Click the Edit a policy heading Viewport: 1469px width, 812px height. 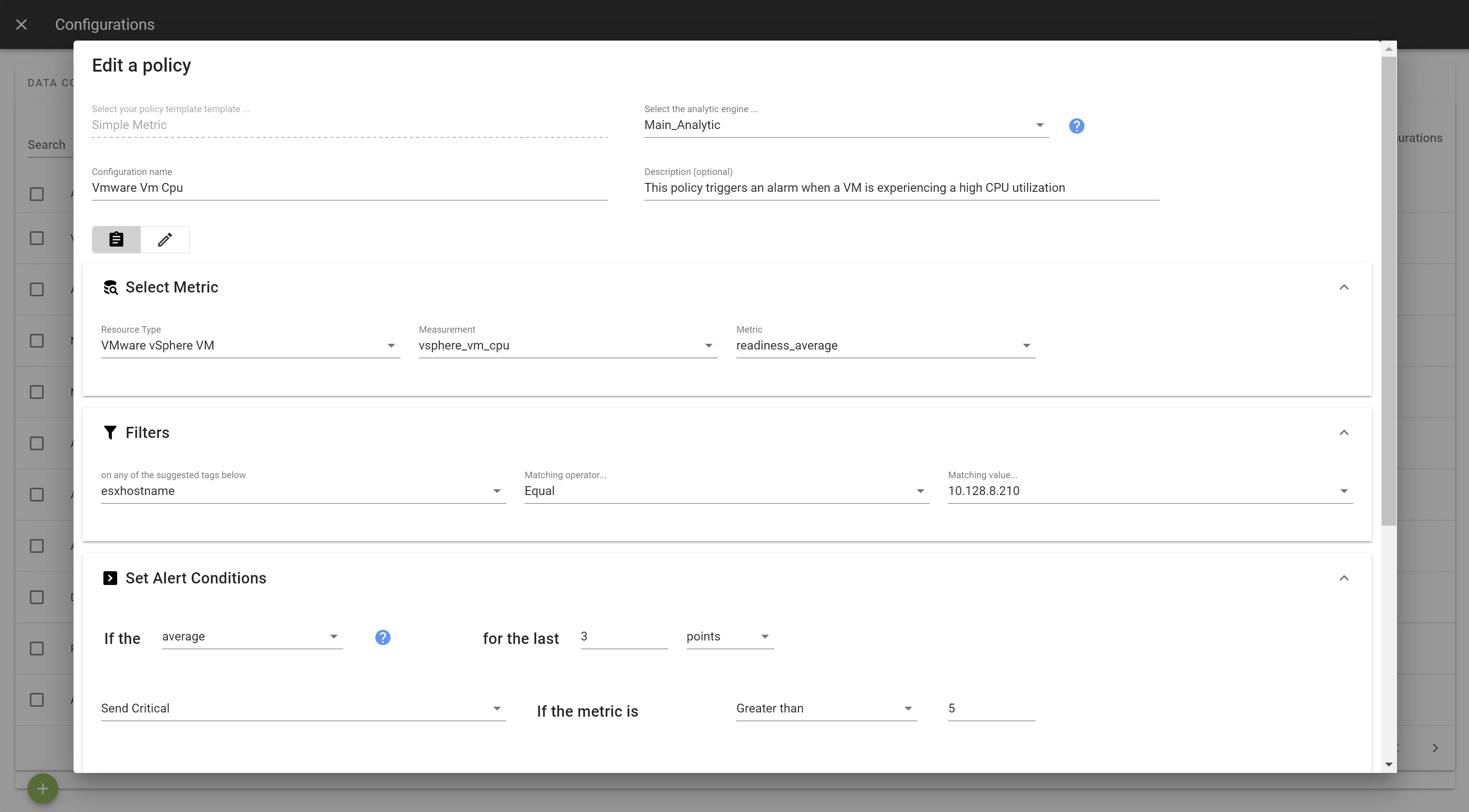click(x=141, y=65)
